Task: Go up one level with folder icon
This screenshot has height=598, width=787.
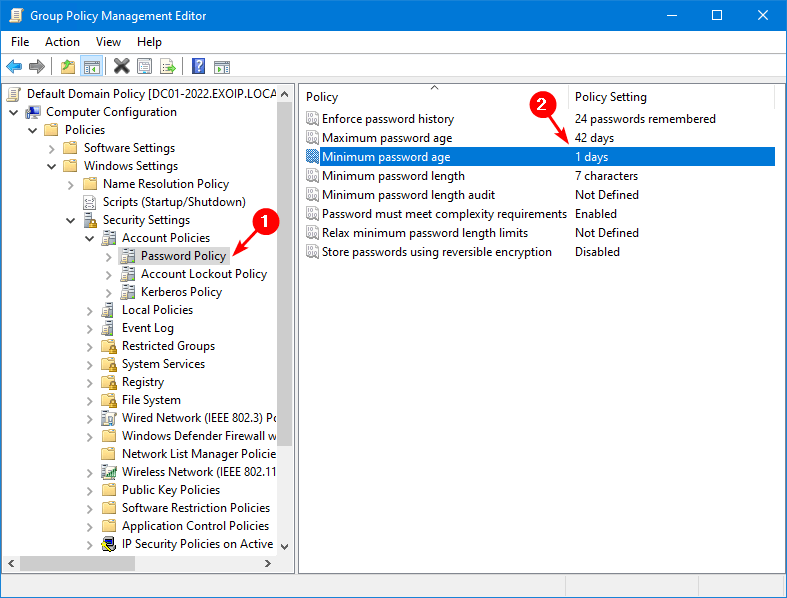Action: coord(68,67)
